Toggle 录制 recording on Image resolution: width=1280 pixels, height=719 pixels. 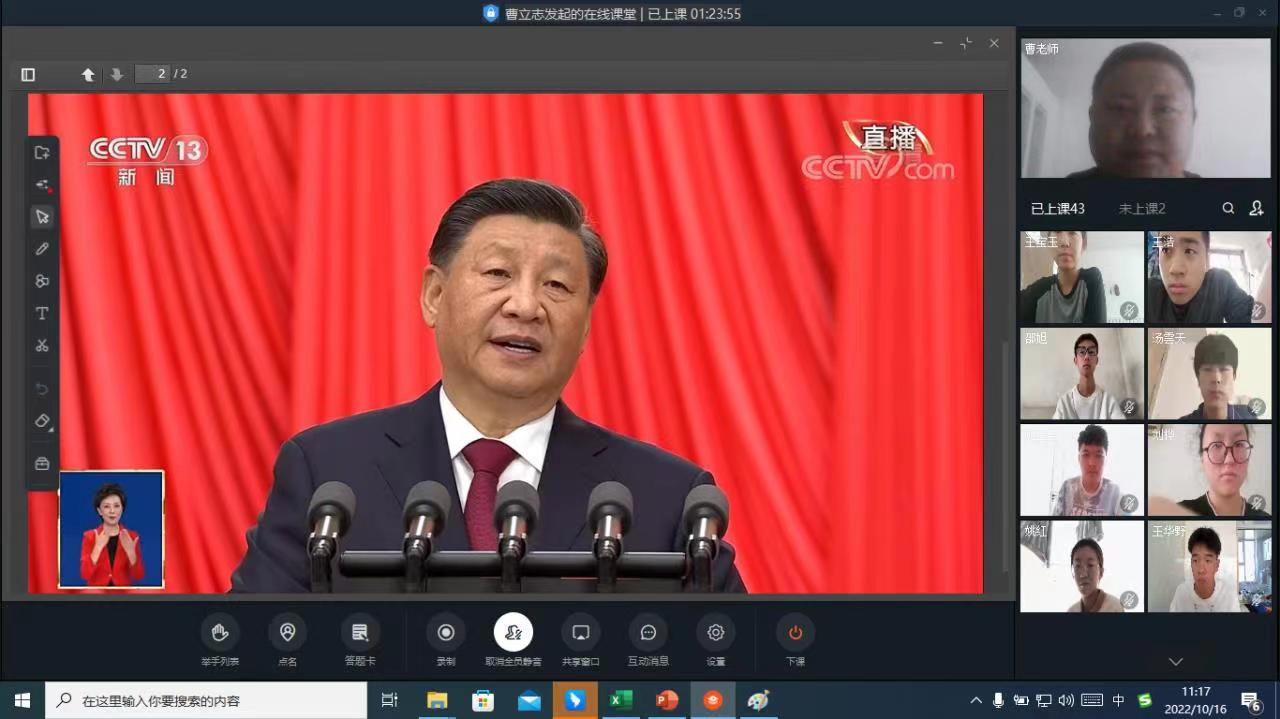tap(446, 633)
